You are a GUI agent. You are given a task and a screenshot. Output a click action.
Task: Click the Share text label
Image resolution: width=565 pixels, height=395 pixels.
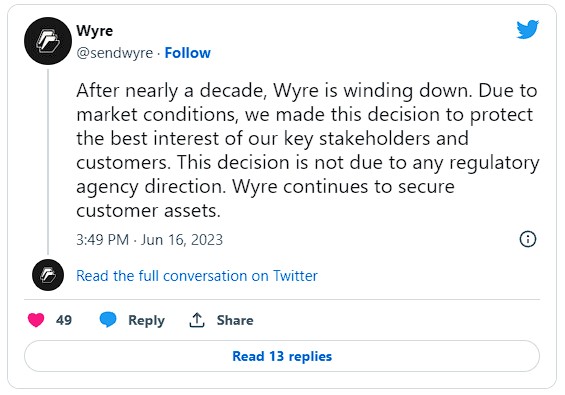[x=235, y=320]
